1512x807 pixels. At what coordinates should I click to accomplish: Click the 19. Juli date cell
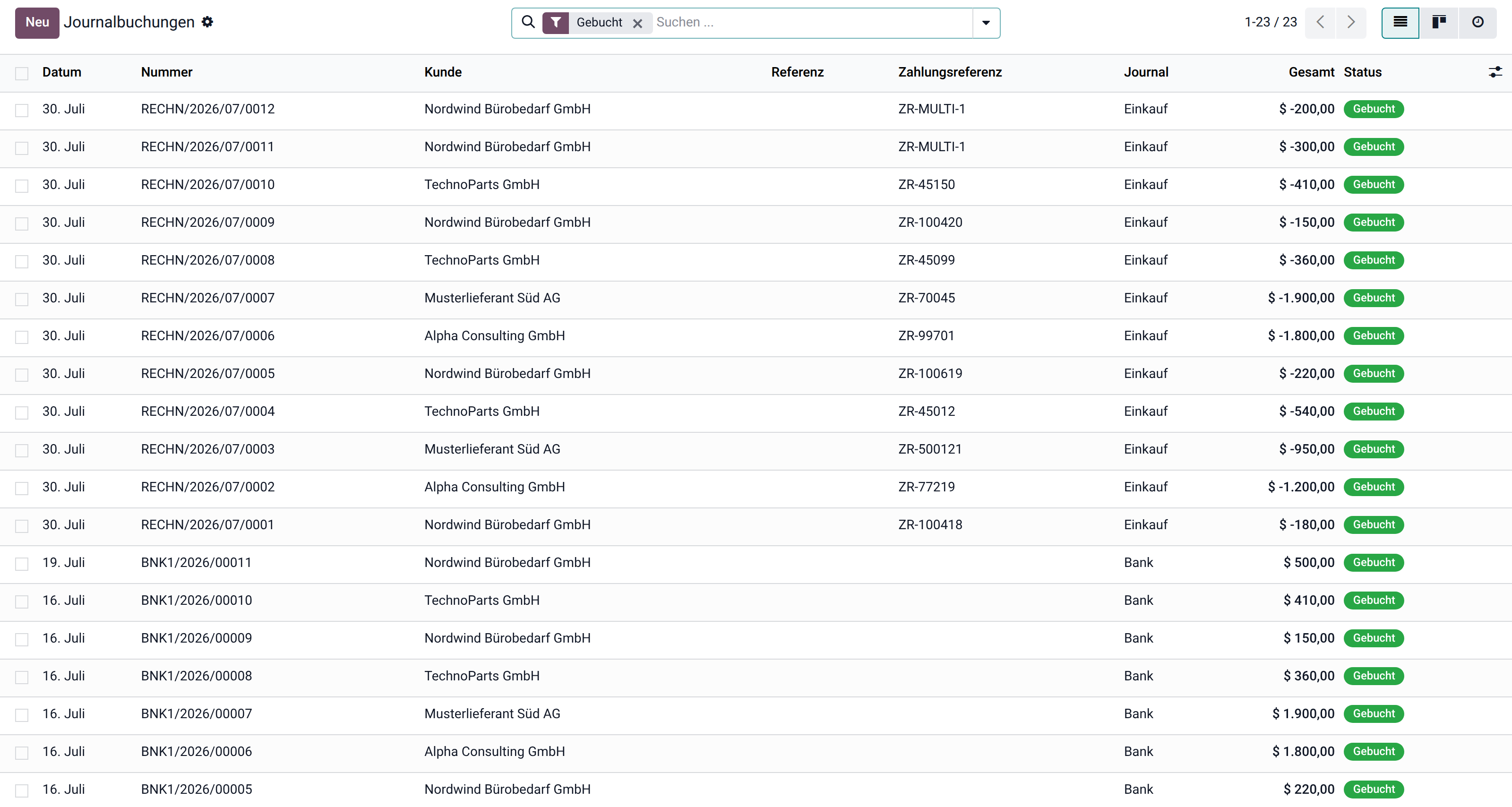pyautogui.click(x=63, y=562)
